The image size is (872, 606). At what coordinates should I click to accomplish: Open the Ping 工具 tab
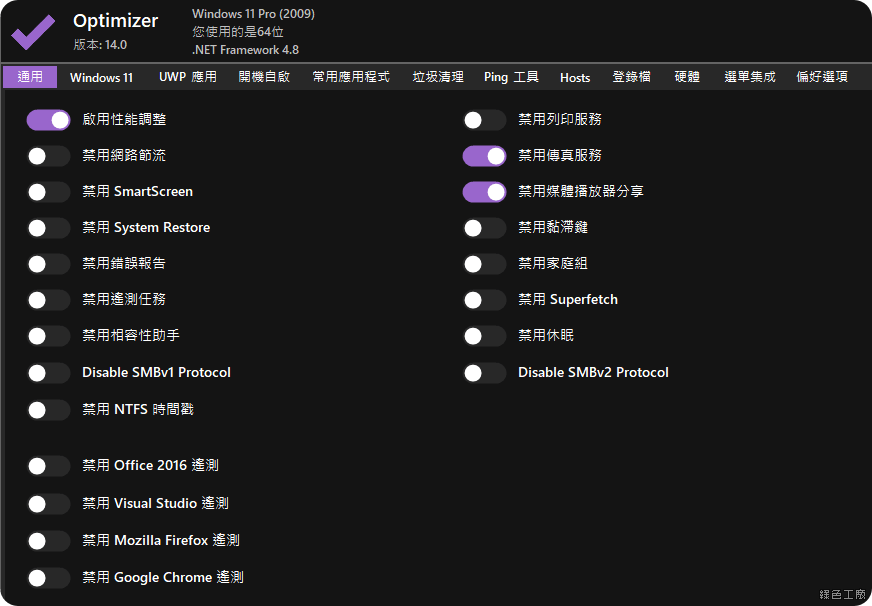(511, 77)
